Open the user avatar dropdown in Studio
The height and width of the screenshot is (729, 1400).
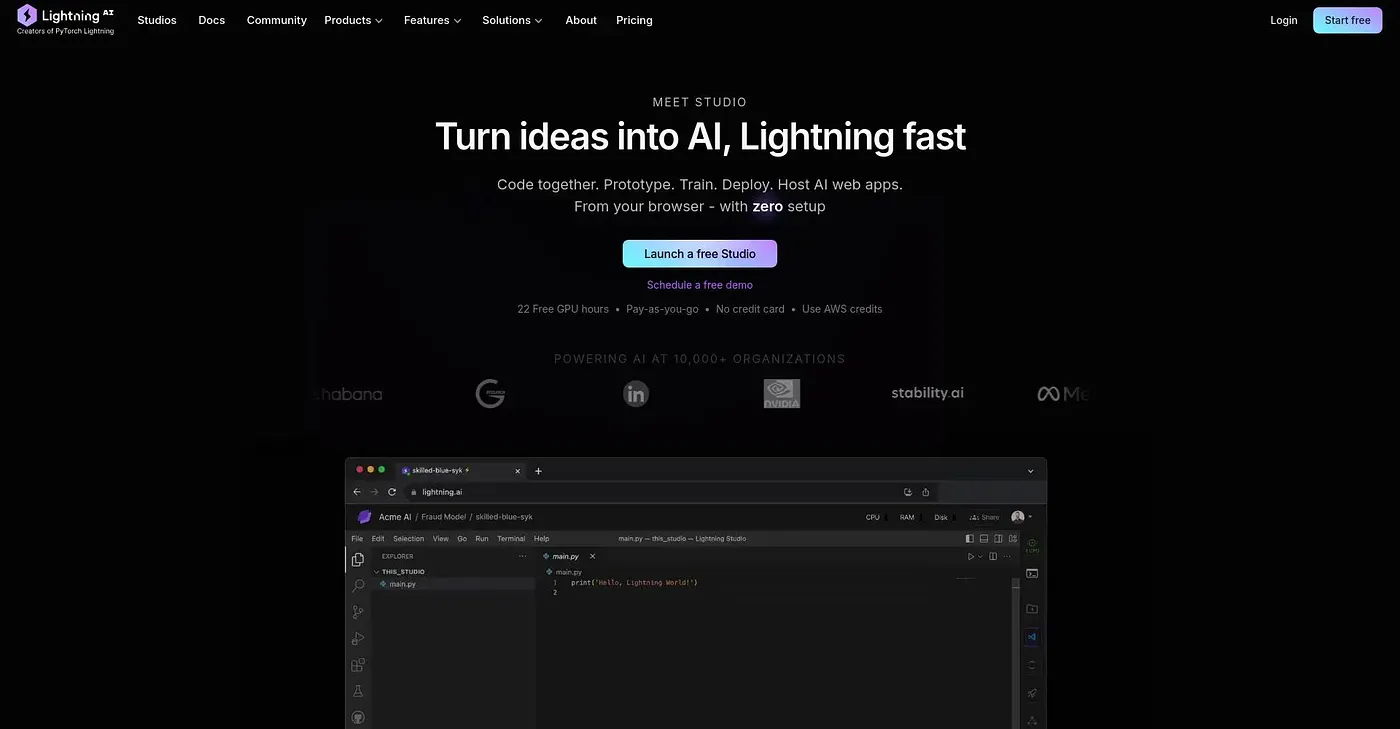(1023, 517)
